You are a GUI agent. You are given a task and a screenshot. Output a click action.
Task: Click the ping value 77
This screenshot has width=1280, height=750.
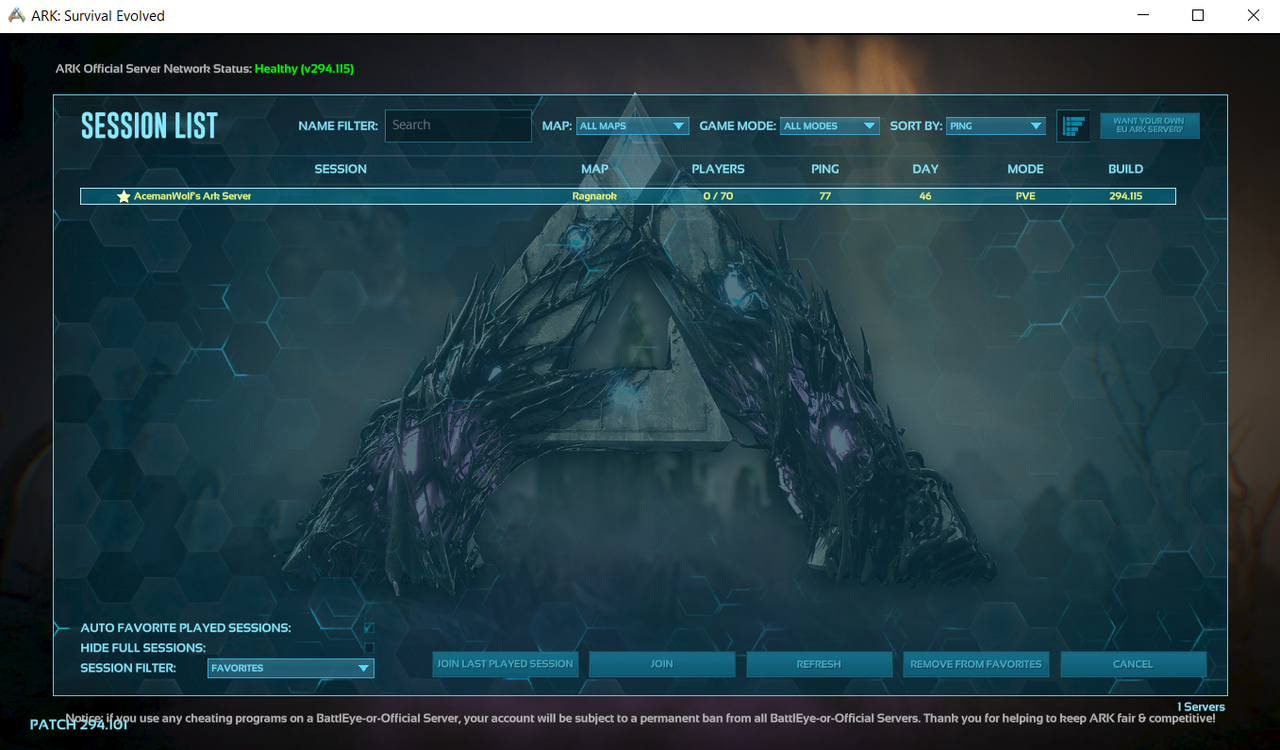coord(825,197)
